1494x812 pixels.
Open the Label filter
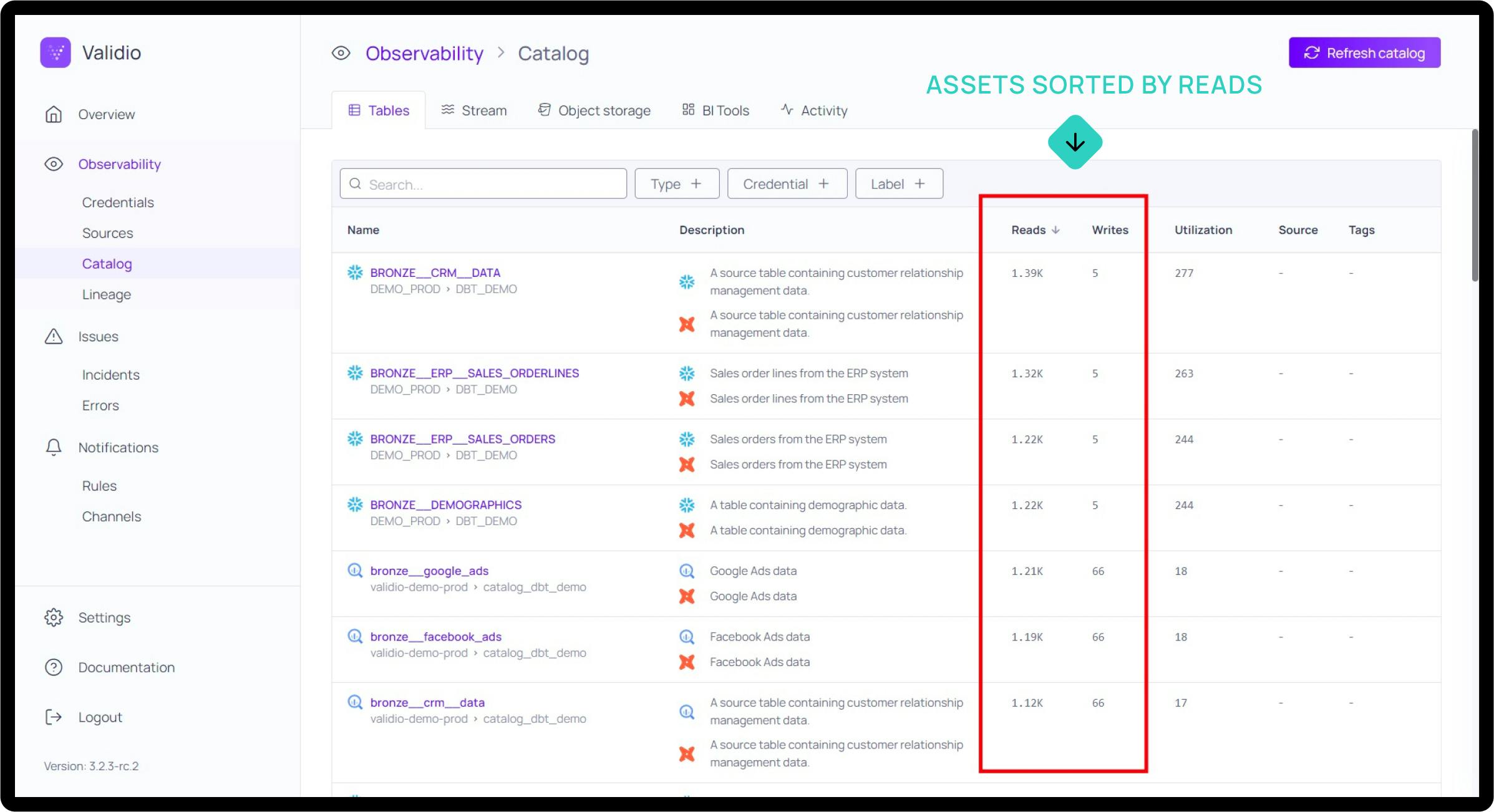[898, 183]
